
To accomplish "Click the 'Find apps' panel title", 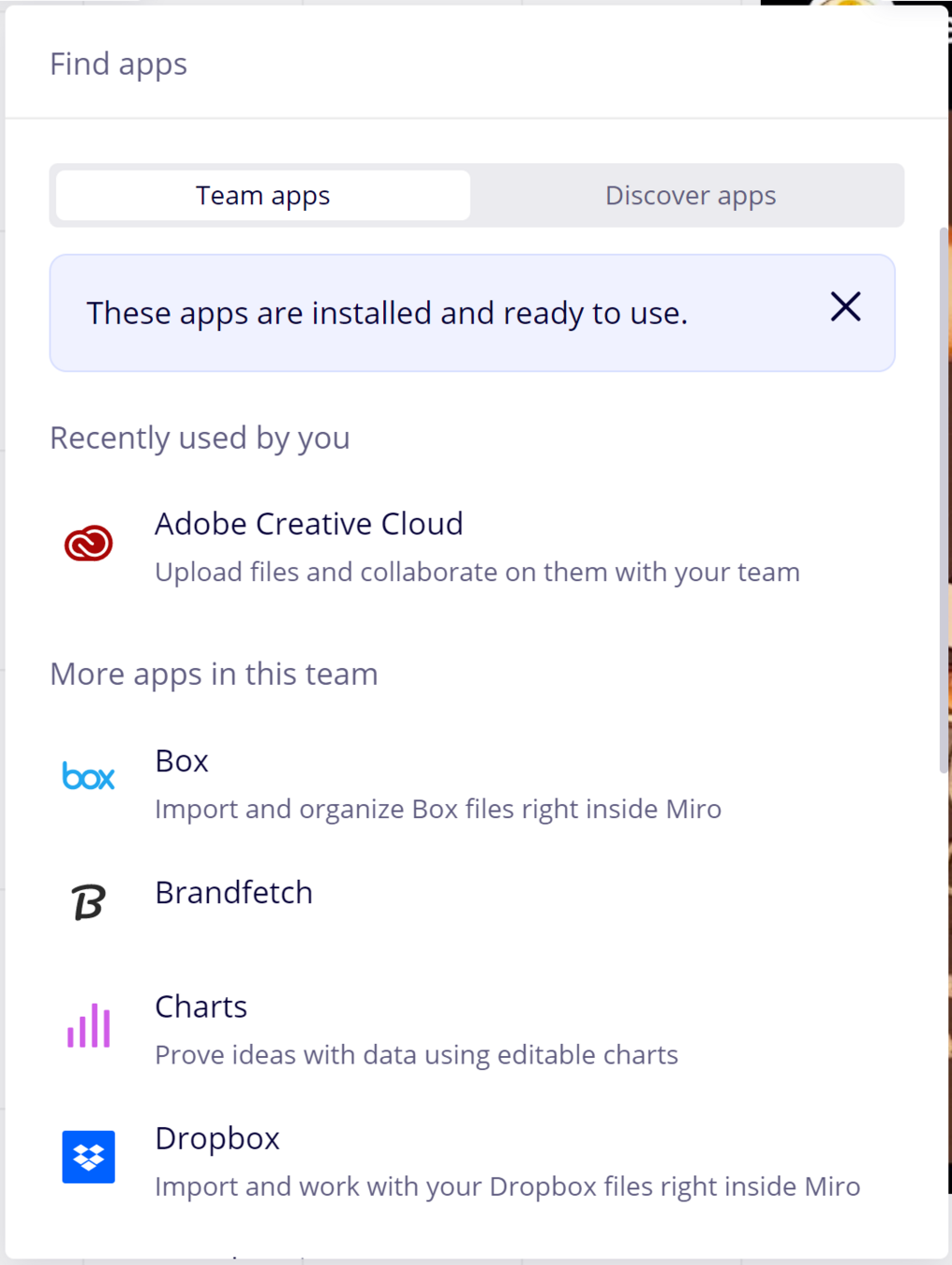I will coord(118,64).
